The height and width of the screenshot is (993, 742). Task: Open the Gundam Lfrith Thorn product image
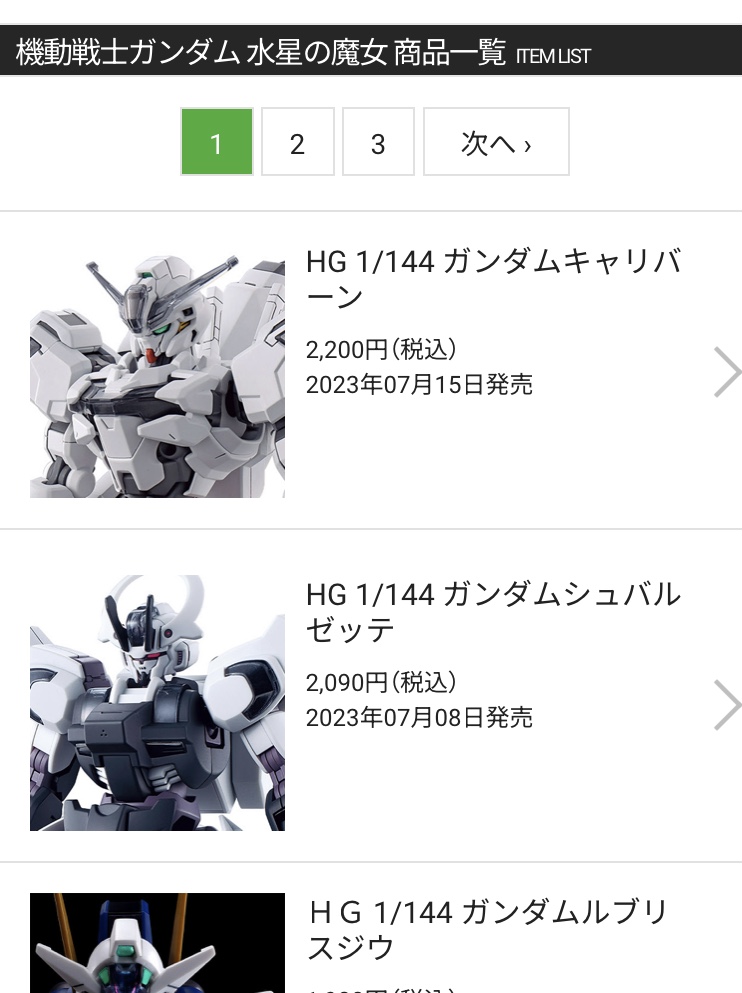coord(157,943)
